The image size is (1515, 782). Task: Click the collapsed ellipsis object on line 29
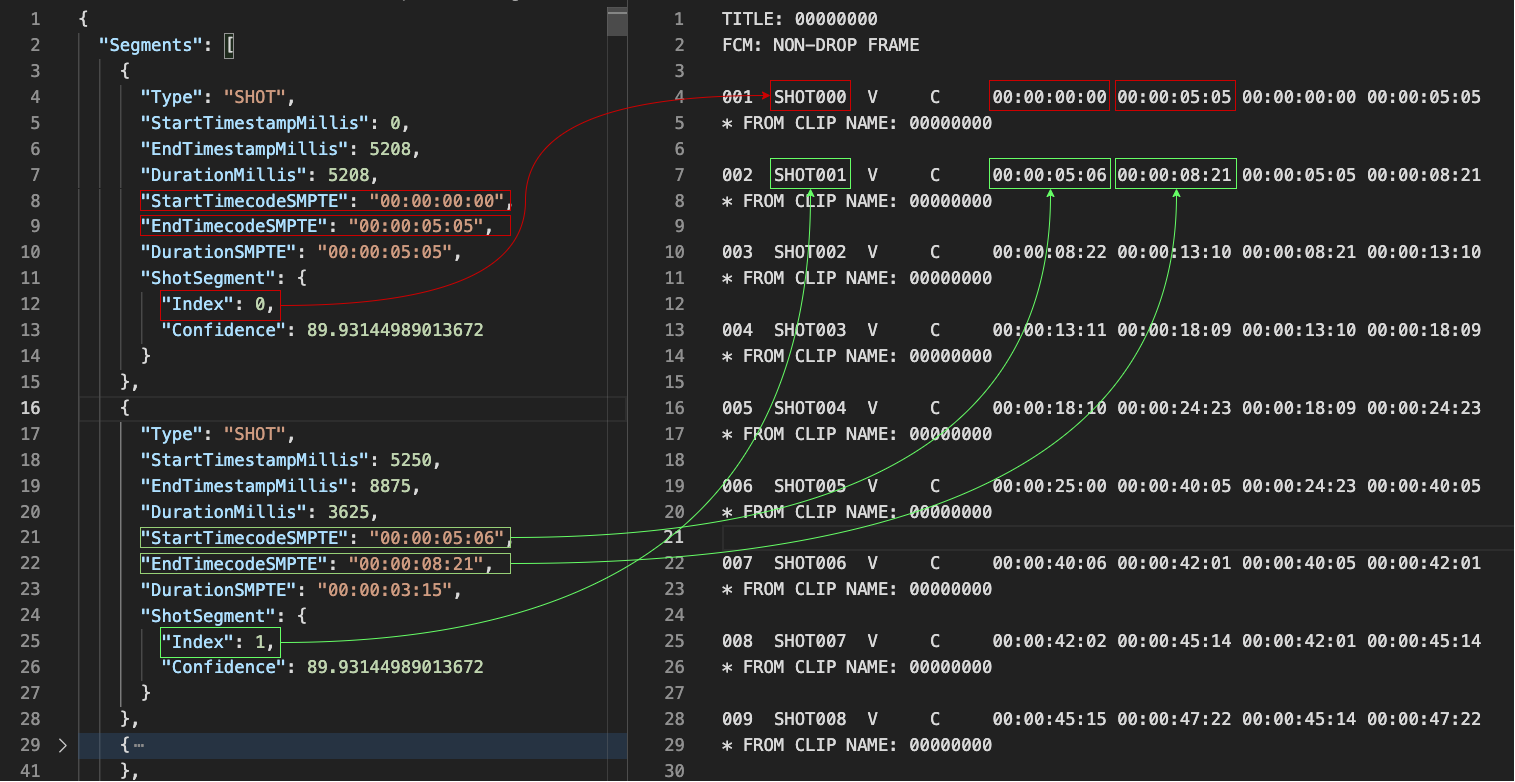pyautogui.click(x=139, y=745)
